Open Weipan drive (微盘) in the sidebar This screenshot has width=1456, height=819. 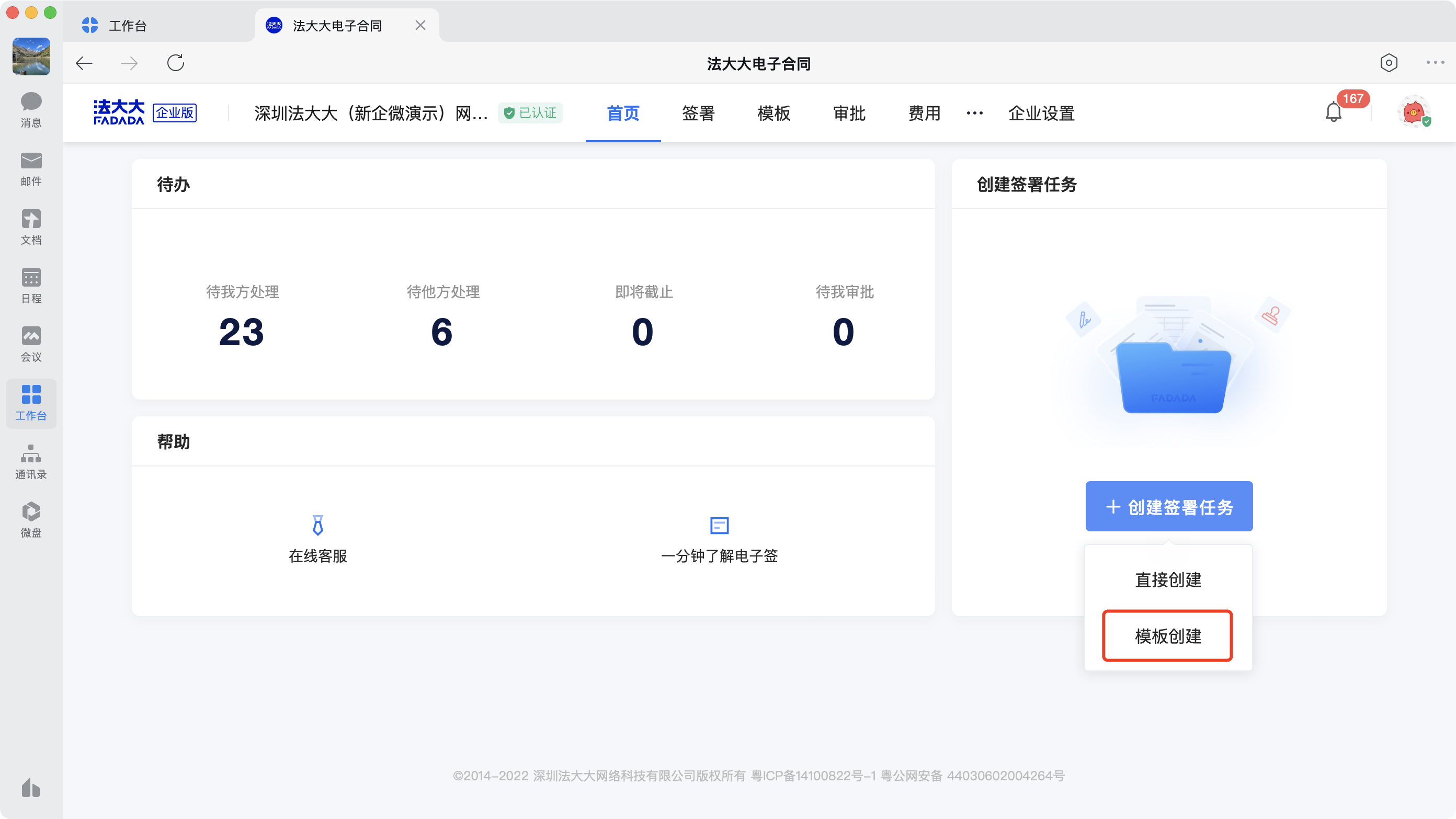[x=31, y=520]
